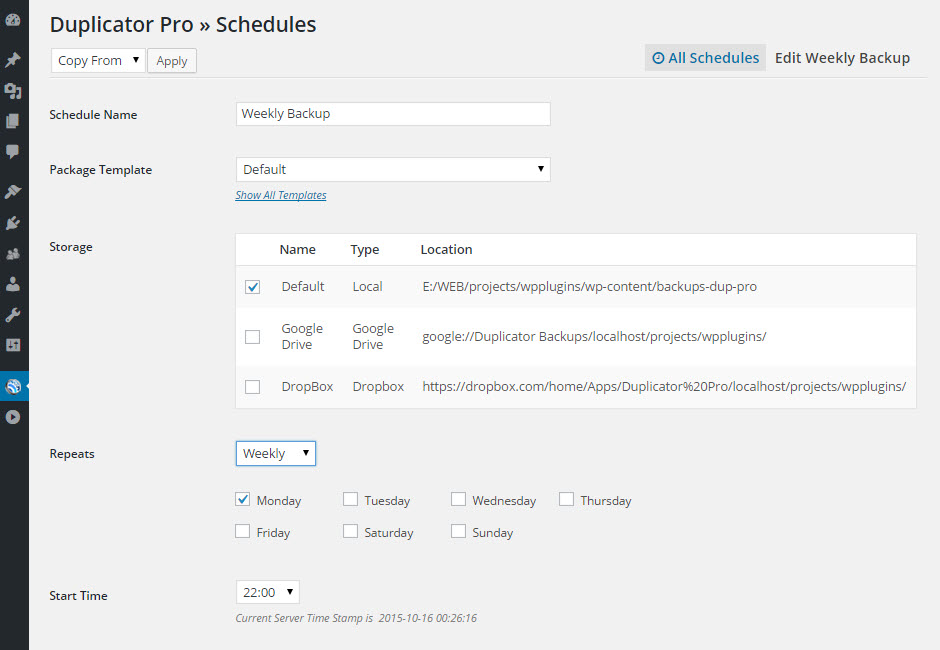Click the Location column header in Storage table
This screenshot has height=650, width=940.
446,249
